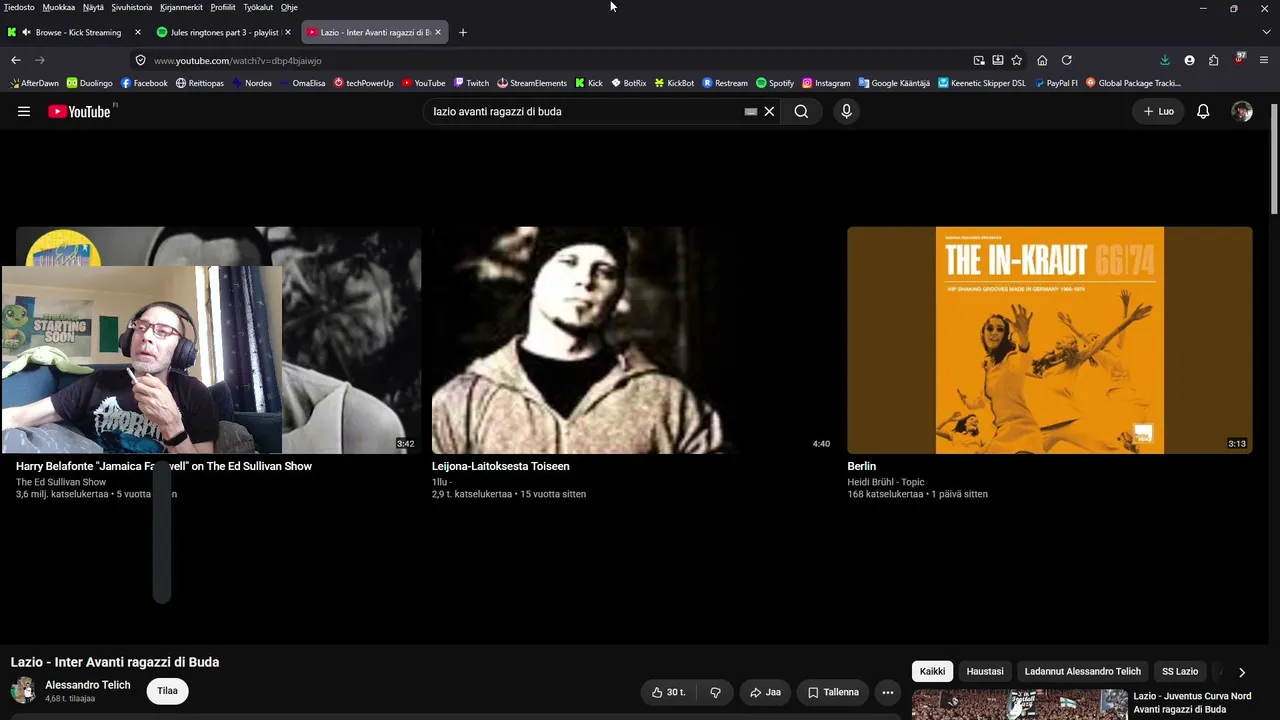Open The Ed Sullivan Show channel link

click(x=61, y=482)
